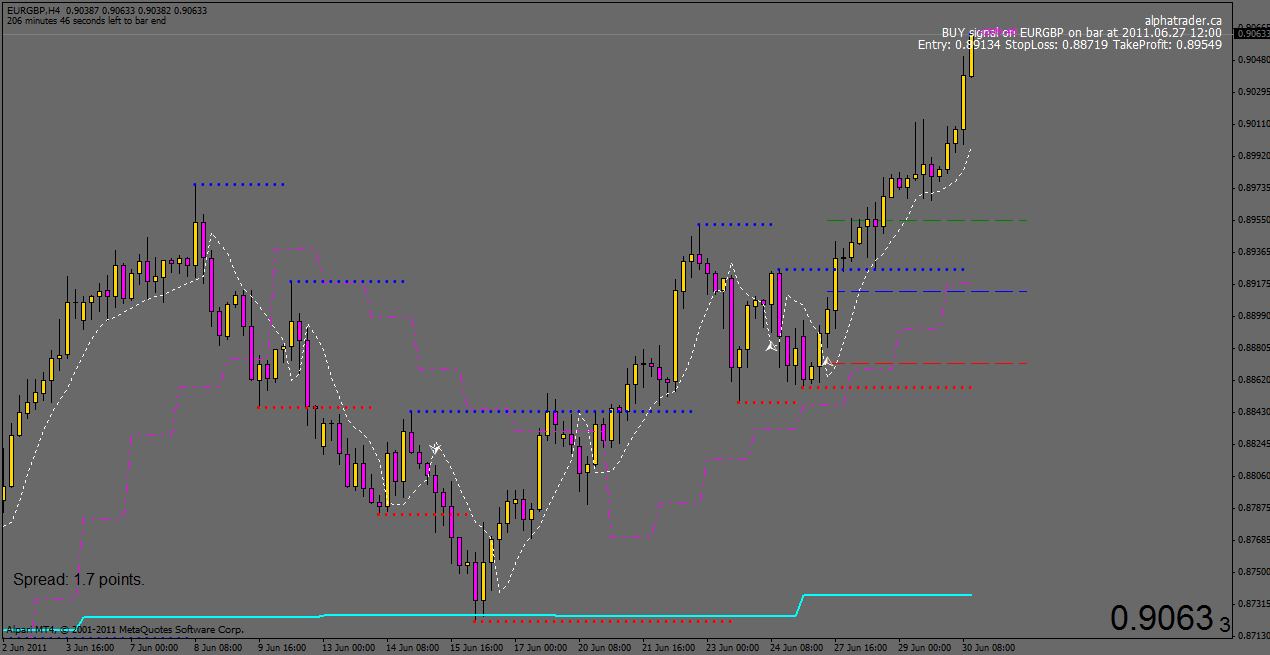Screen dimensions: 1270x655
Task: Click the 0.87315 price axis label
Action: click(x=1253, y=603)
